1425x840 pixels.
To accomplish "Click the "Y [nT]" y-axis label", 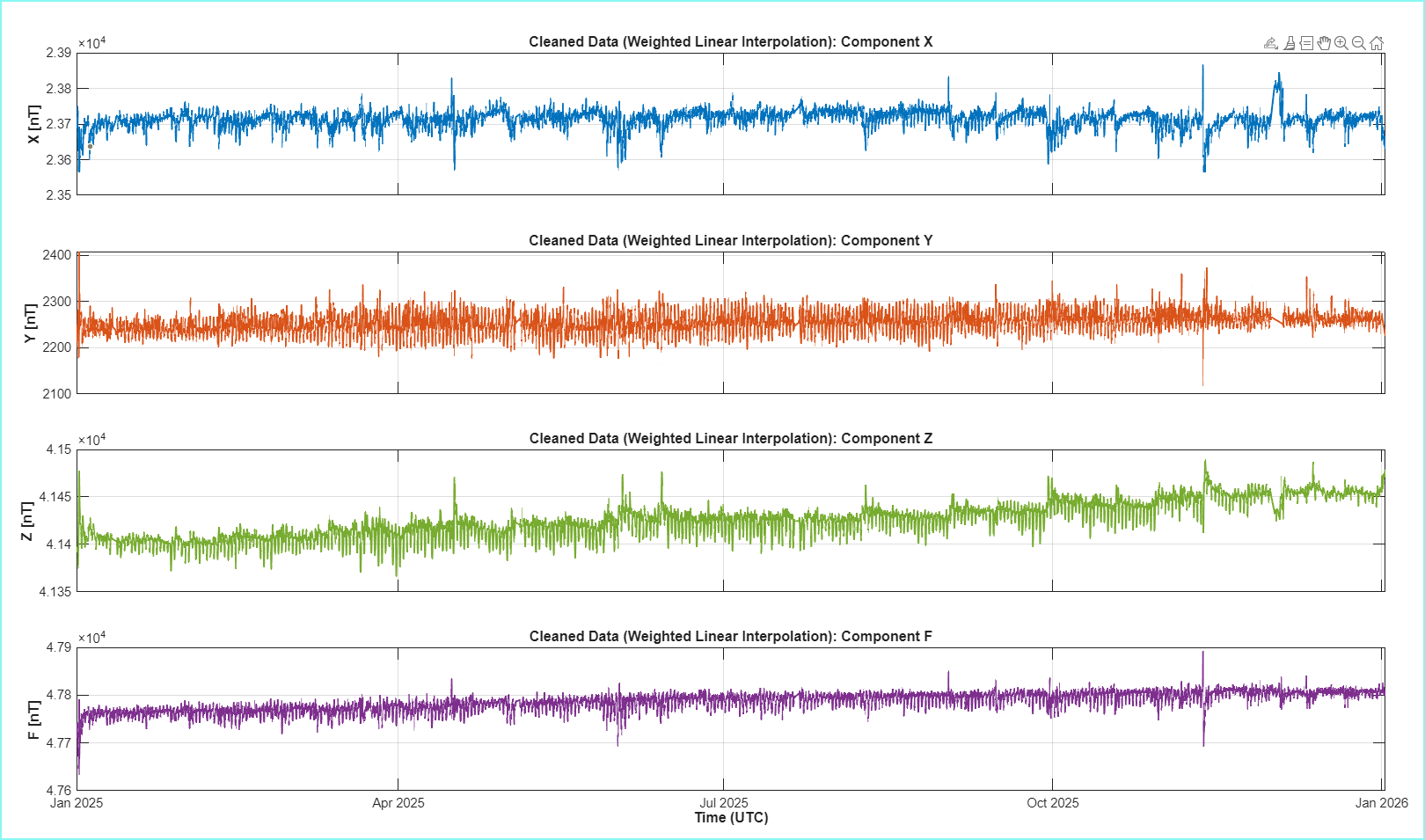I will pos(31,323).
